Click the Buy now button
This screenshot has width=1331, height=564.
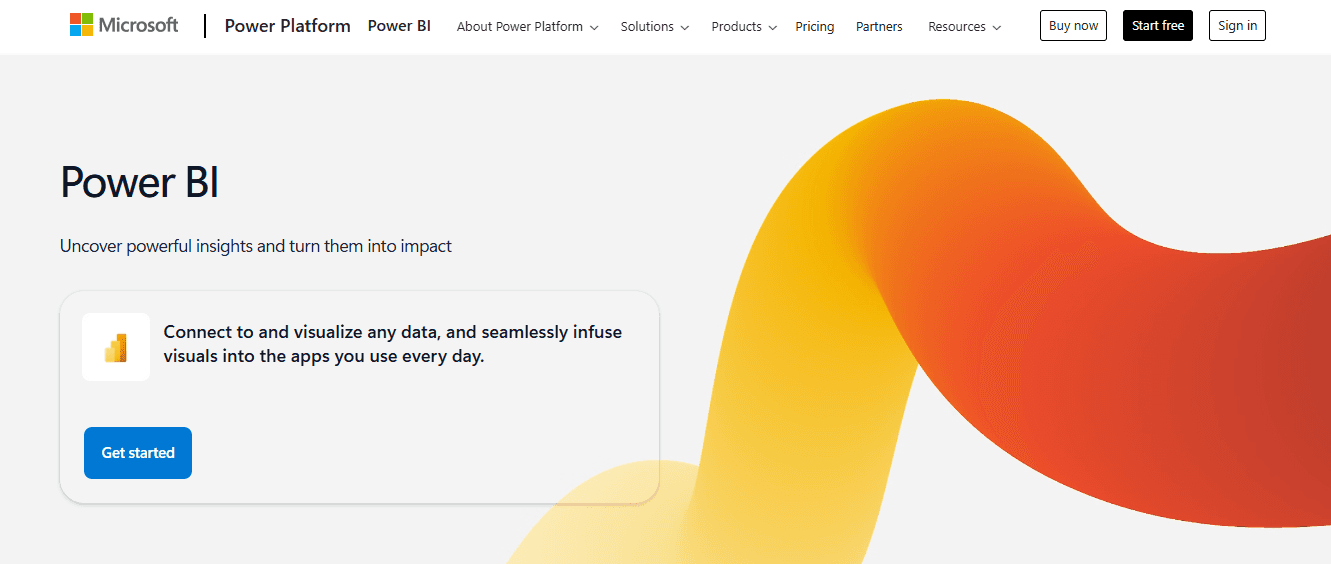tap(1073, 26)
